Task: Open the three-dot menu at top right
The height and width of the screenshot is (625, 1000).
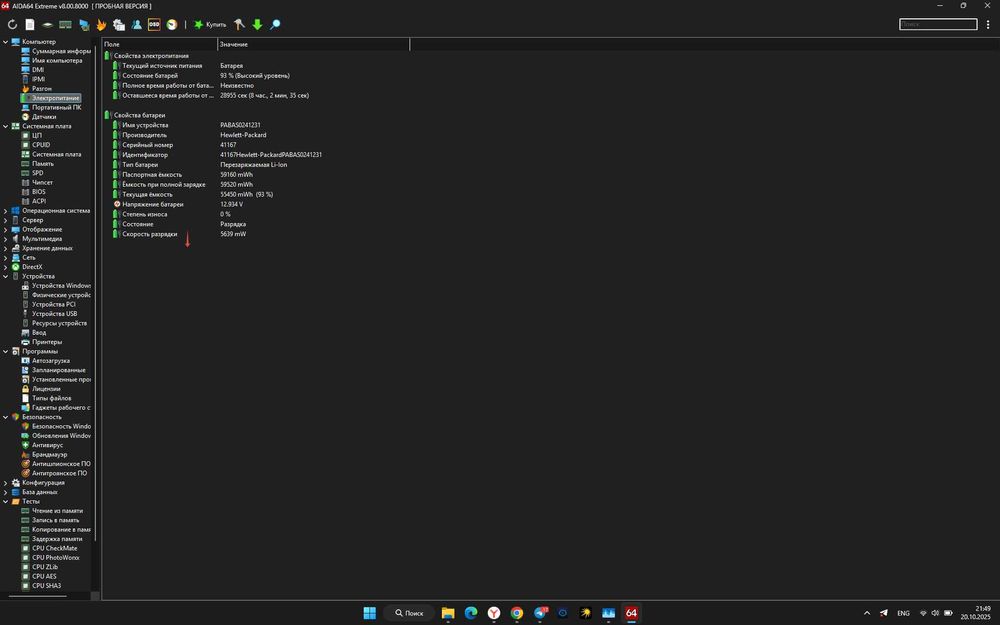Action: click(988, 24)
